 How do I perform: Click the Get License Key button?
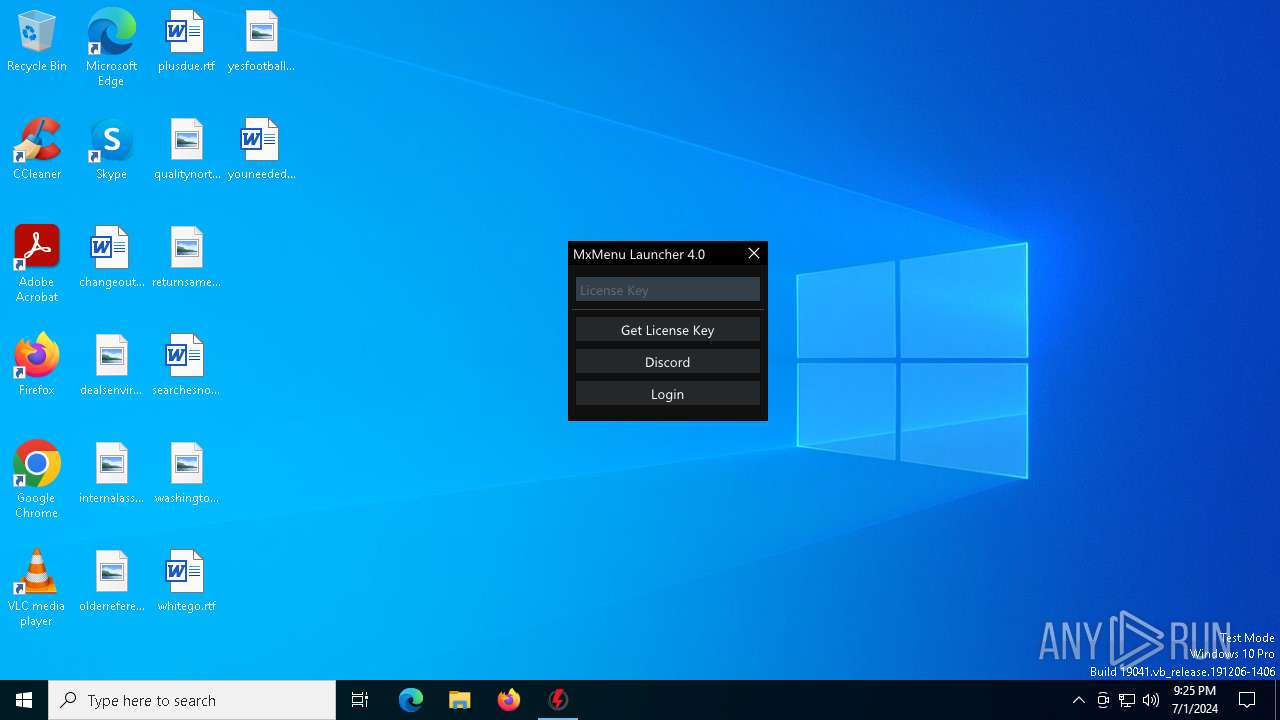click(667, 330)
